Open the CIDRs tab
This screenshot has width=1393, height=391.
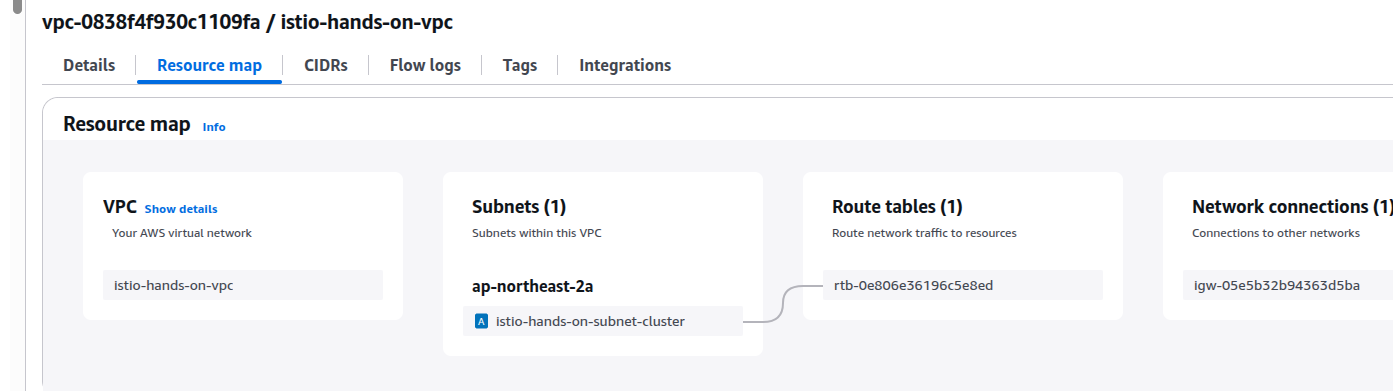(x=326, y=65)
